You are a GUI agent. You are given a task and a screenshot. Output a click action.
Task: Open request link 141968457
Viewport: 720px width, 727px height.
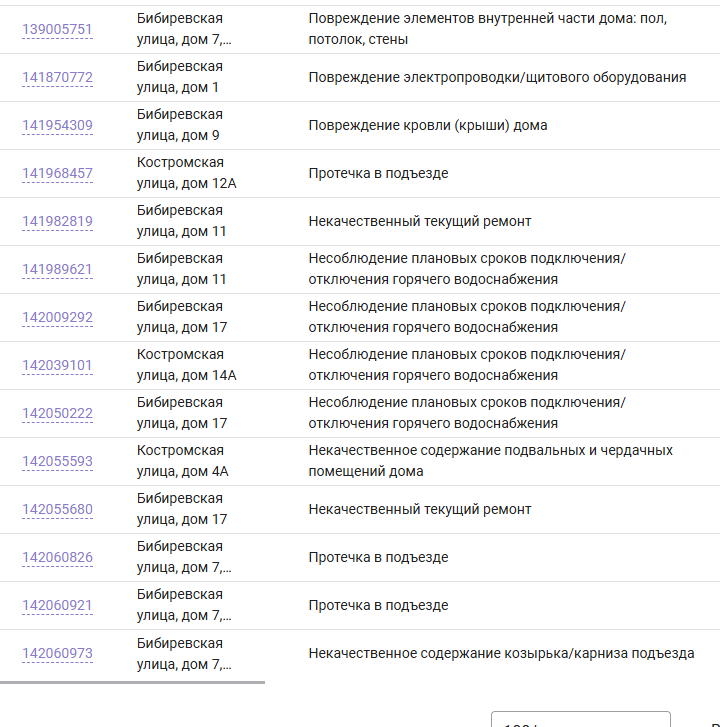(57, 173)
